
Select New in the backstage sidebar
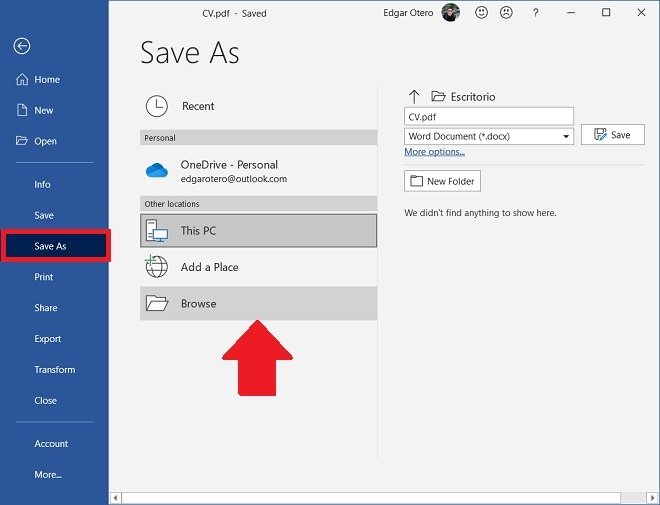point(35,110)
